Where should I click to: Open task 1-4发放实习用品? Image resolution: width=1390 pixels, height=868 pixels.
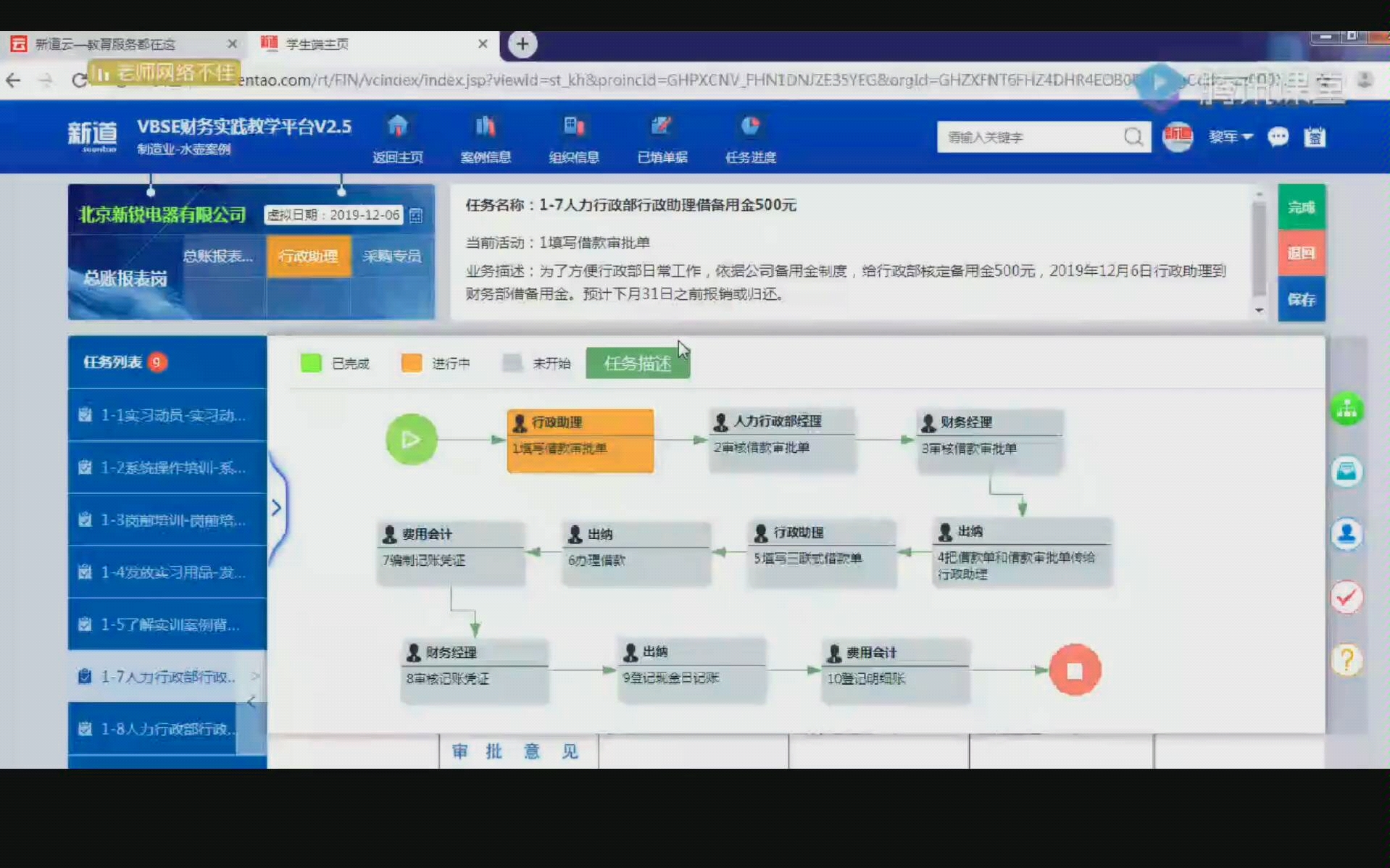click(x=167, y=572)
